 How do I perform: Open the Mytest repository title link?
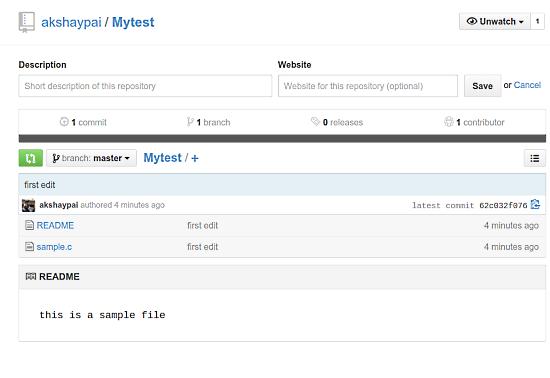[133, 22]
